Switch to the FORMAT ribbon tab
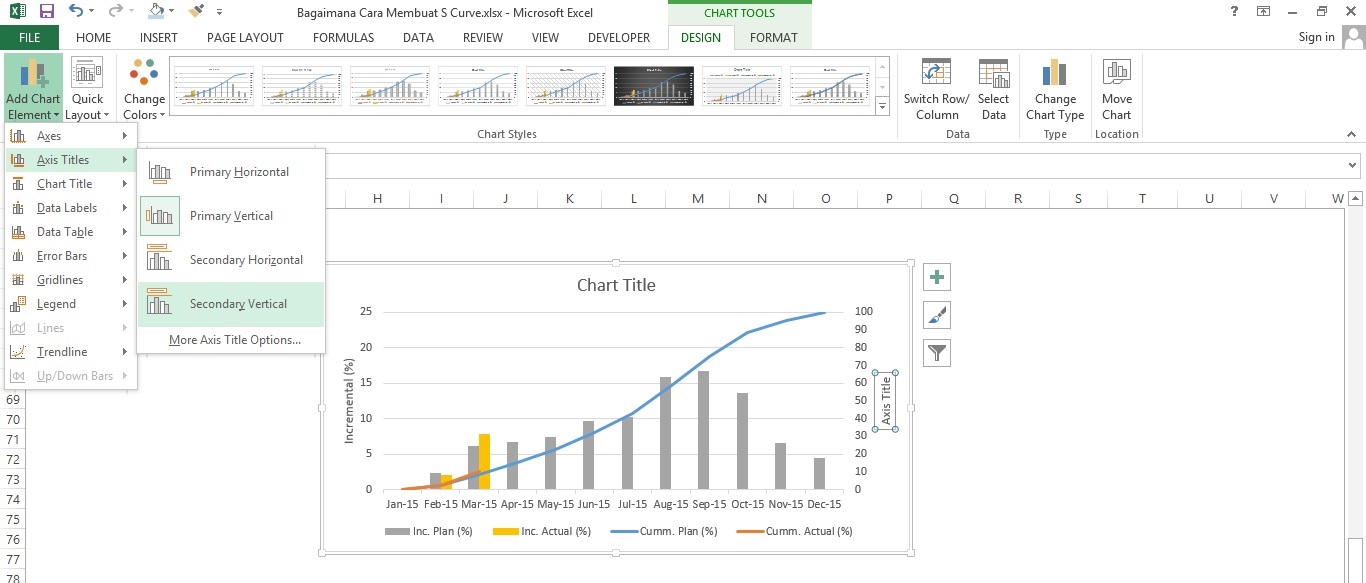1366x583 pixels. (x=773, y=38)
